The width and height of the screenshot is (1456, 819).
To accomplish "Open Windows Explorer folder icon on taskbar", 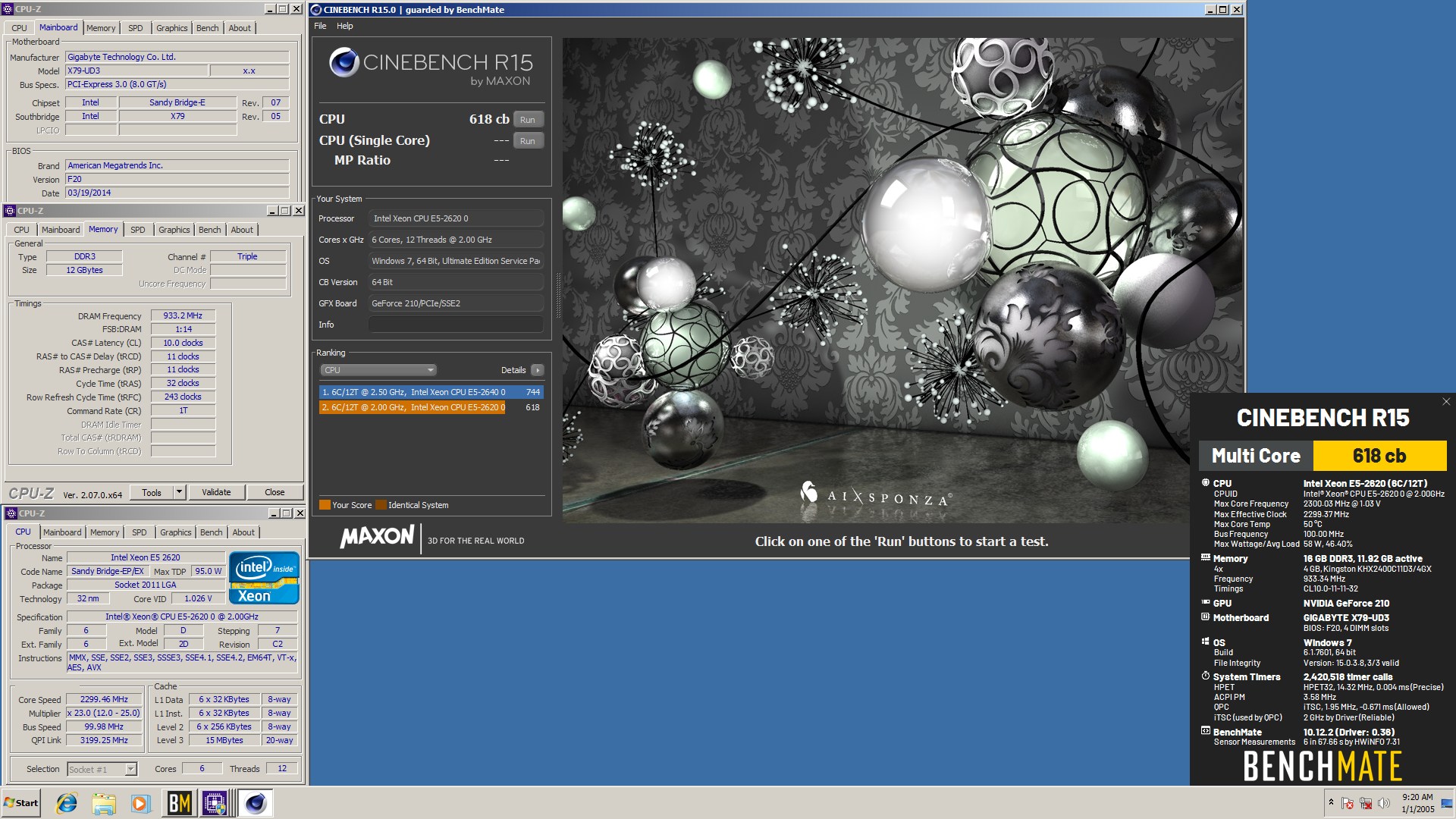I will 104,803.
